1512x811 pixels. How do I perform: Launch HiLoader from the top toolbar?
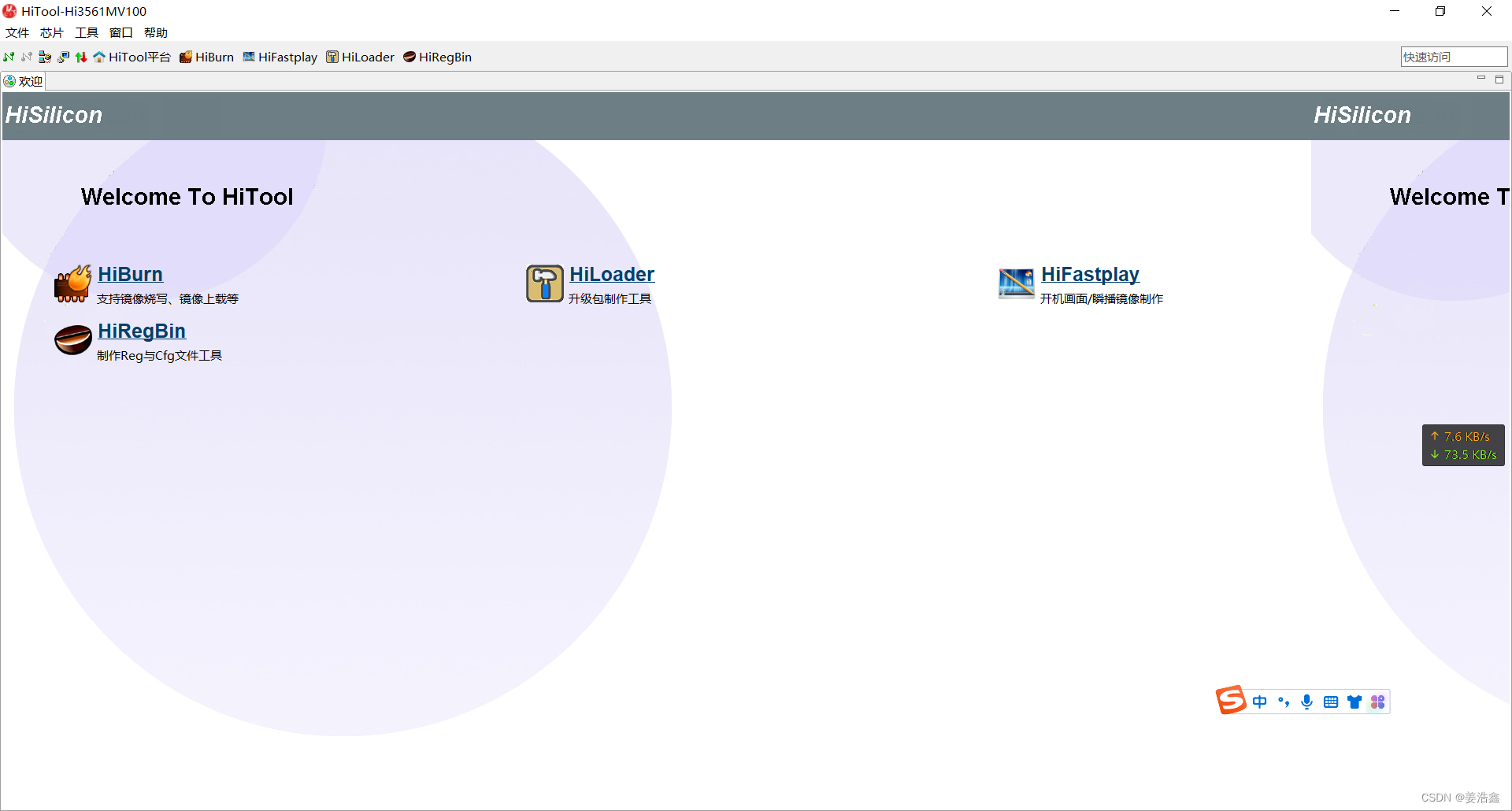click(360, 57)
